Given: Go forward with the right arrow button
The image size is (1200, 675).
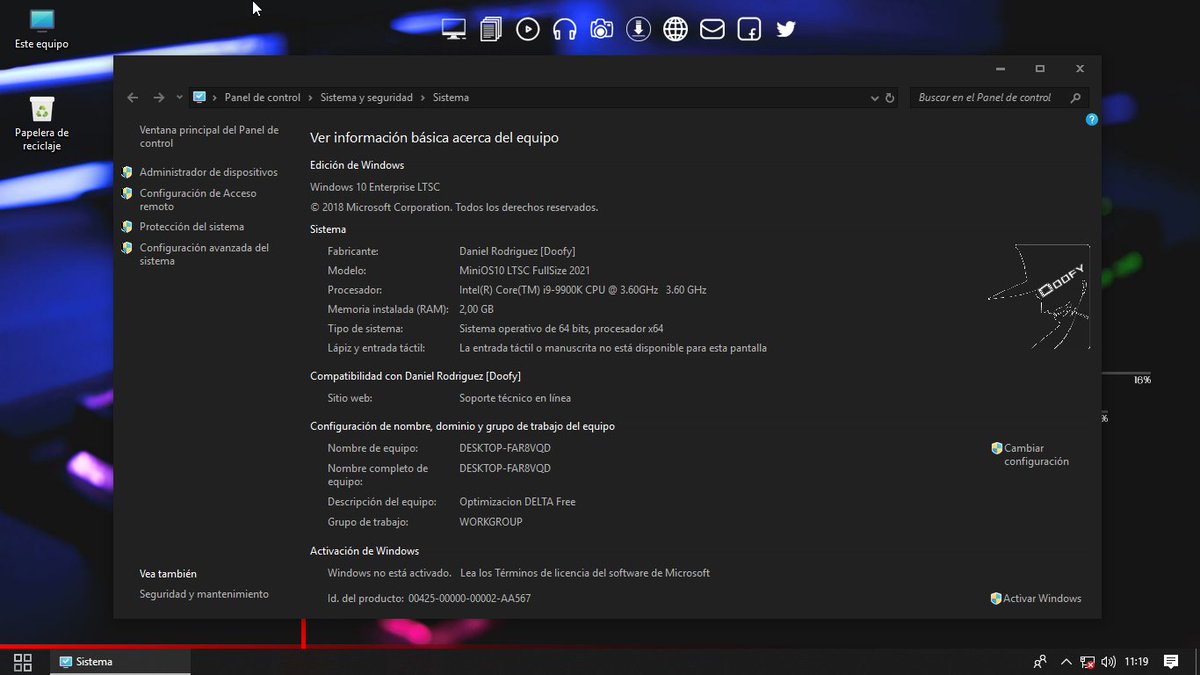Looking at the screenshot, I should (x=159, y=97).
